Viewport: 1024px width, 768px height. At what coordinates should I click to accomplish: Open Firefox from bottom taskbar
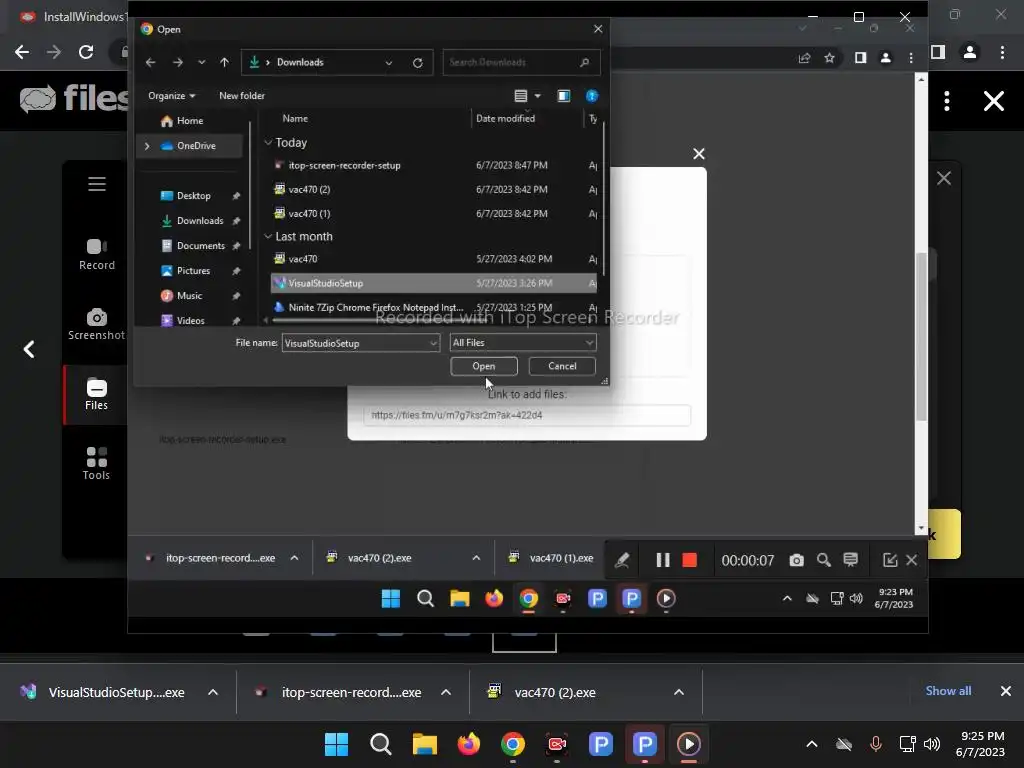(x=468, y=744)
